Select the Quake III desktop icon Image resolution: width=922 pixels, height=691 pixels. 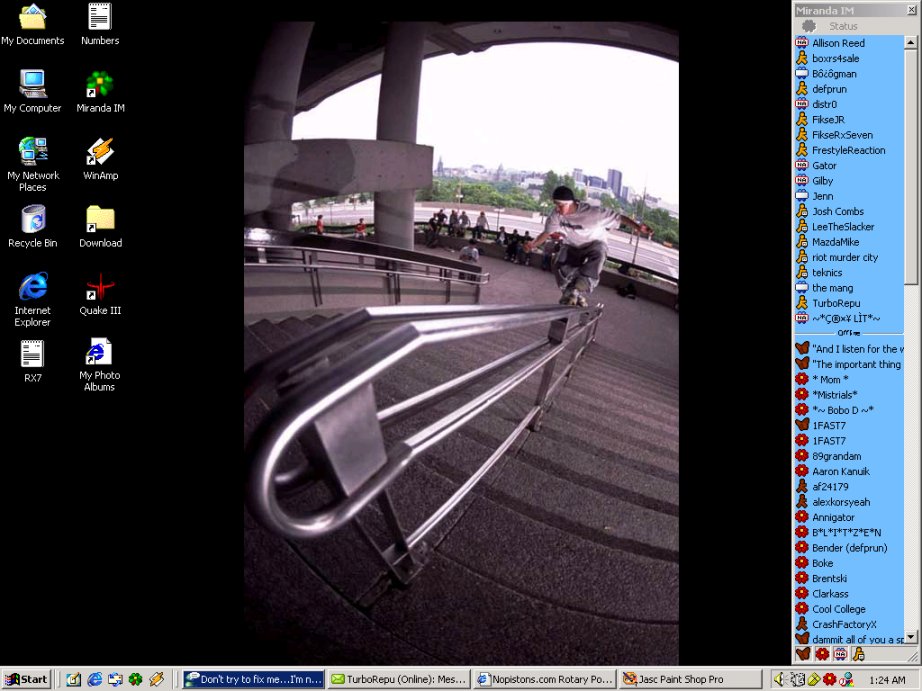[x=100, y=292]
